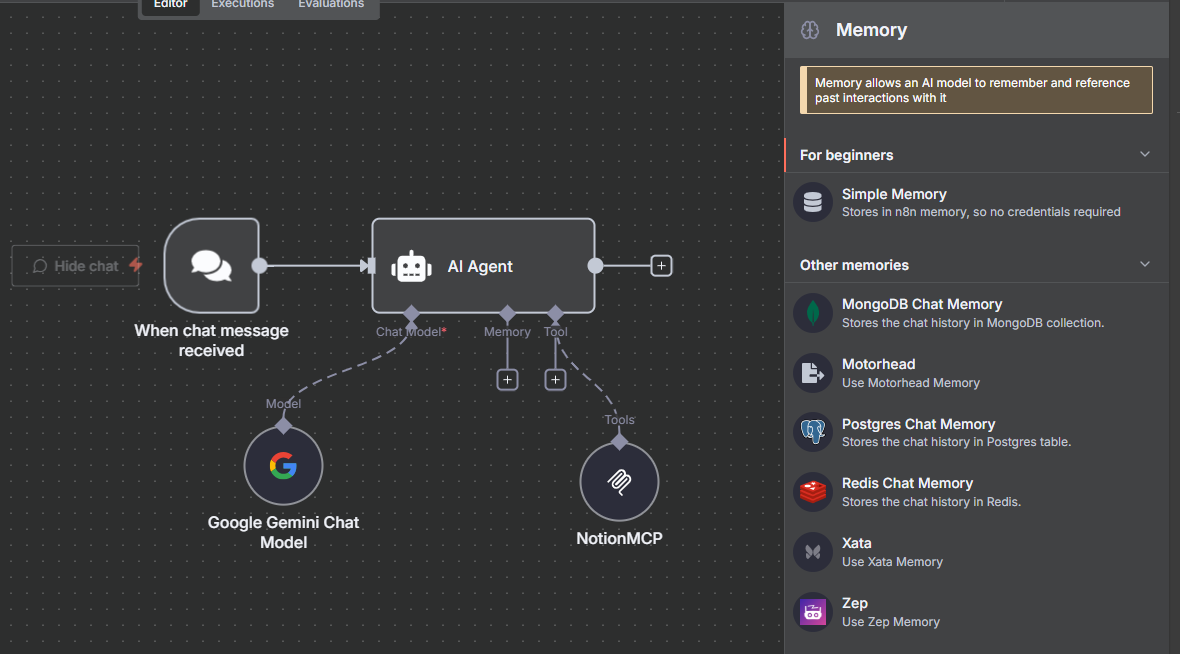
Task: Open the Google Gemini Chat Model node
Action: click(283, 465)
